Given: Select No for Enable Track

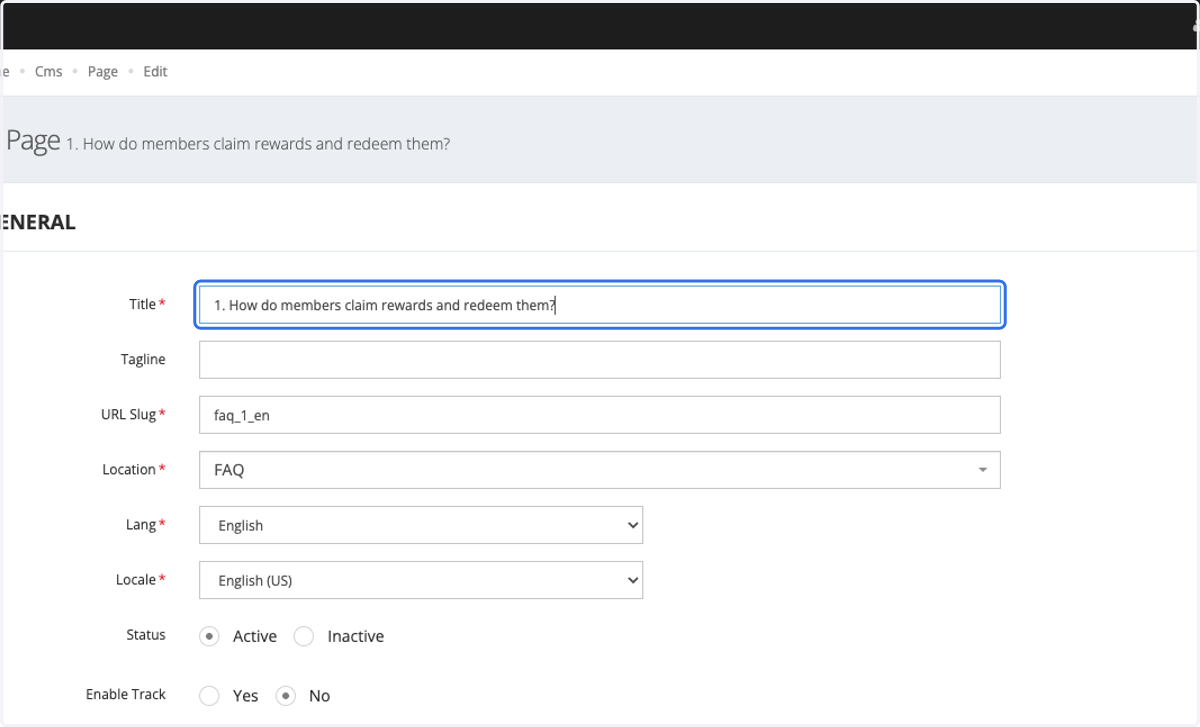Looking at the screenshot, I should [286, 696].
